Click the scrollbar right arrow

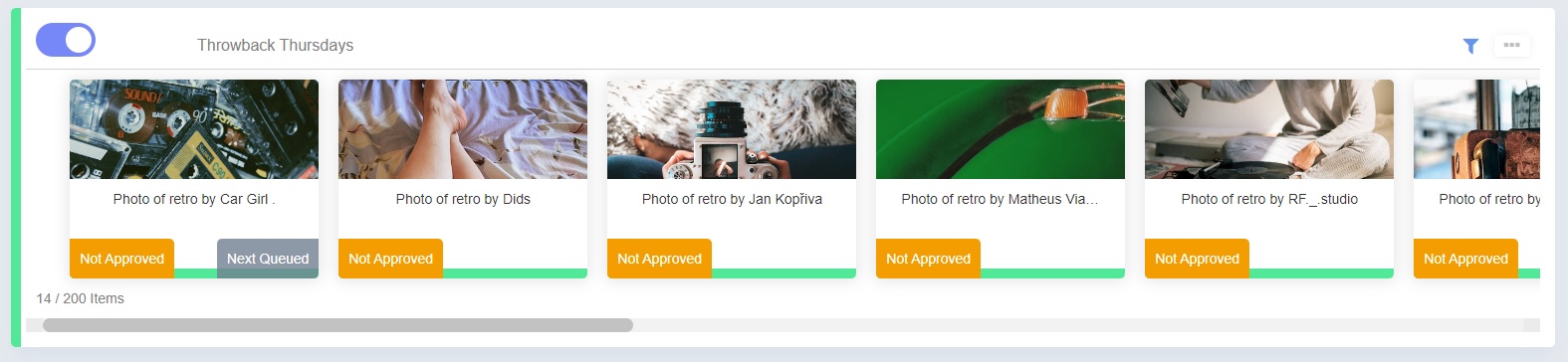[x=1531, y=325]
